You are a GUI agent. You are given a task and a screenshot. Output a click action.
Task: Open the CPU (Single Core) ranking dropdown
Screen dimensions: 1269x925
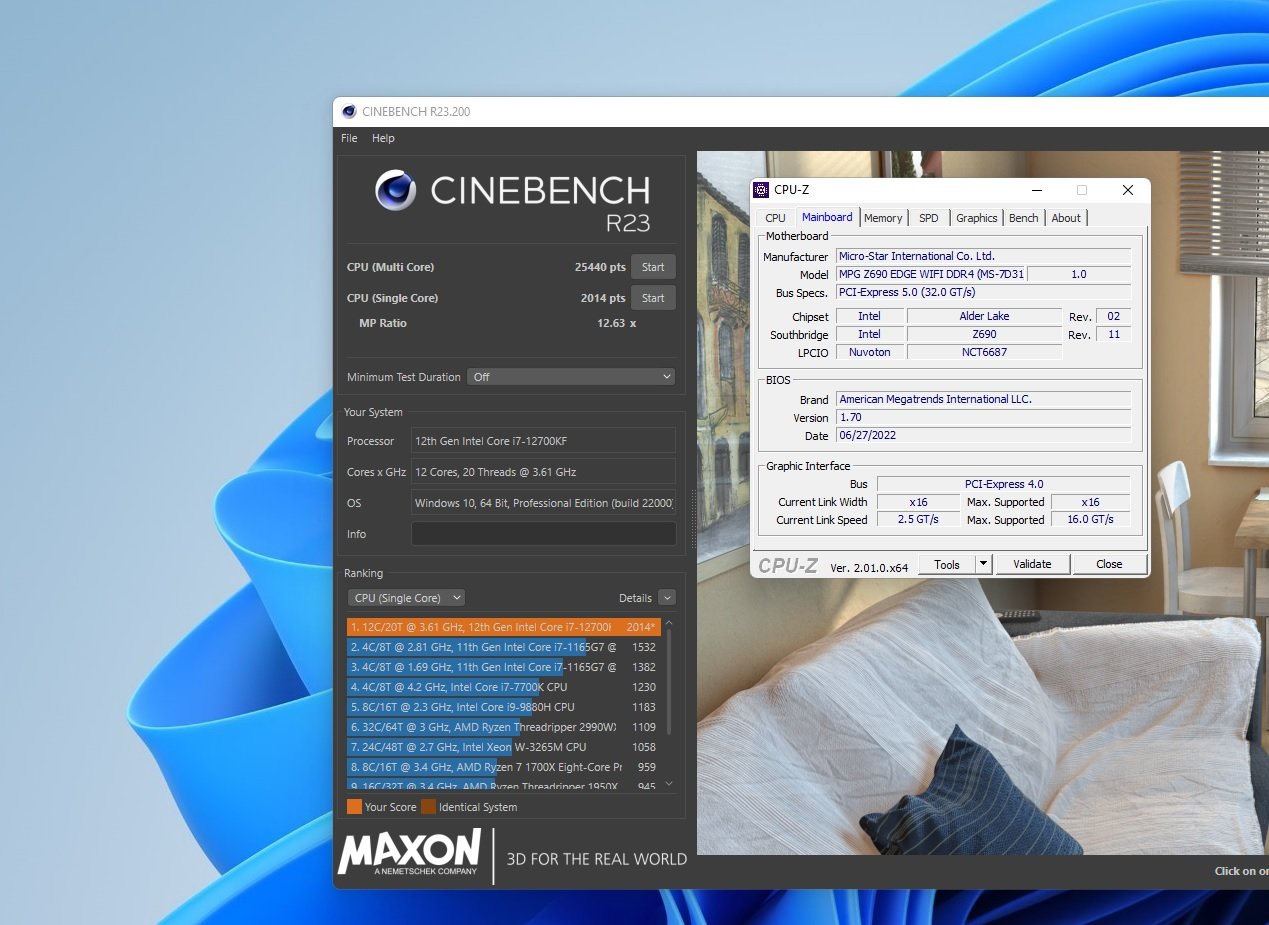(406, 598)
